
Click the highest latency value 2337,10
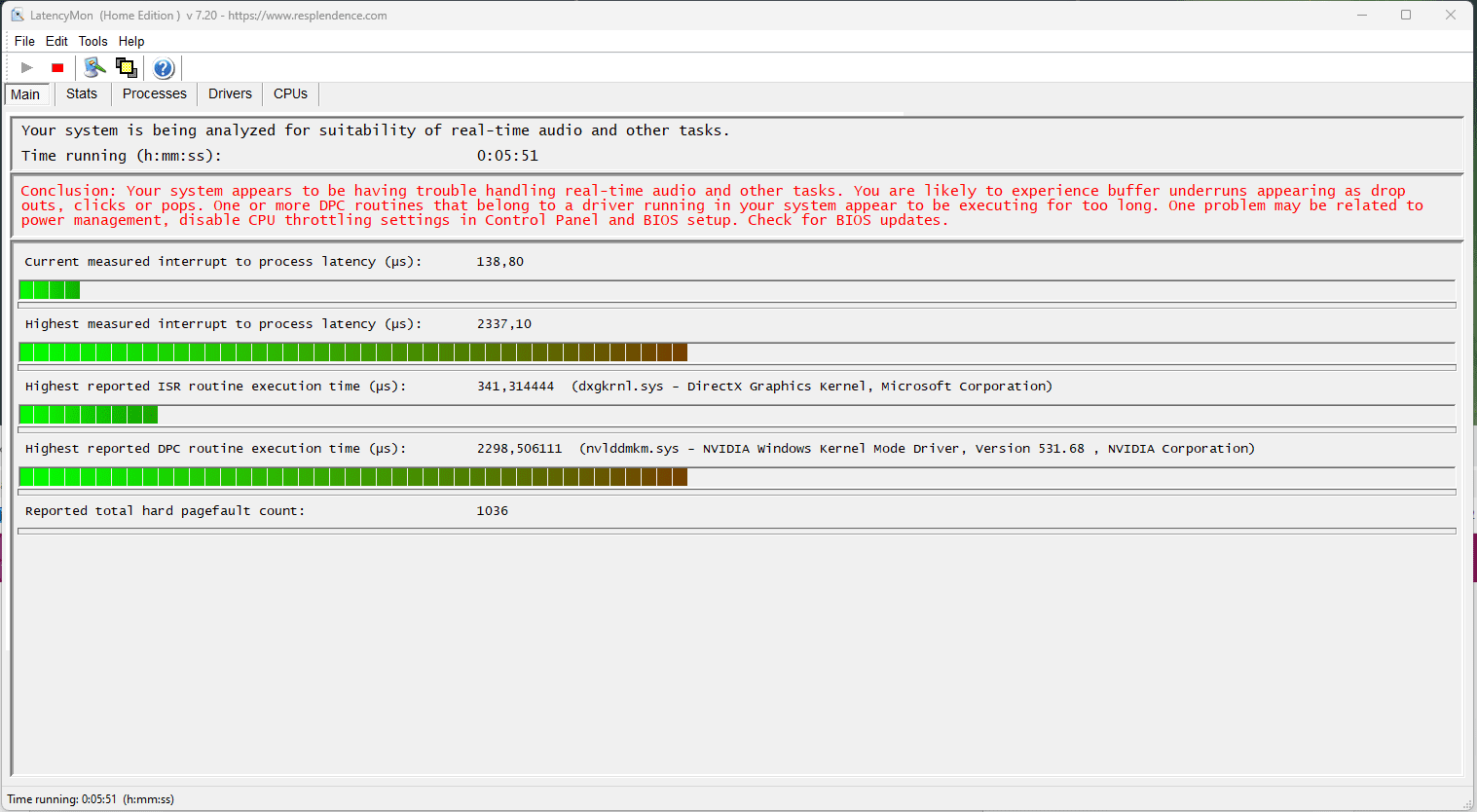point(504,324)
